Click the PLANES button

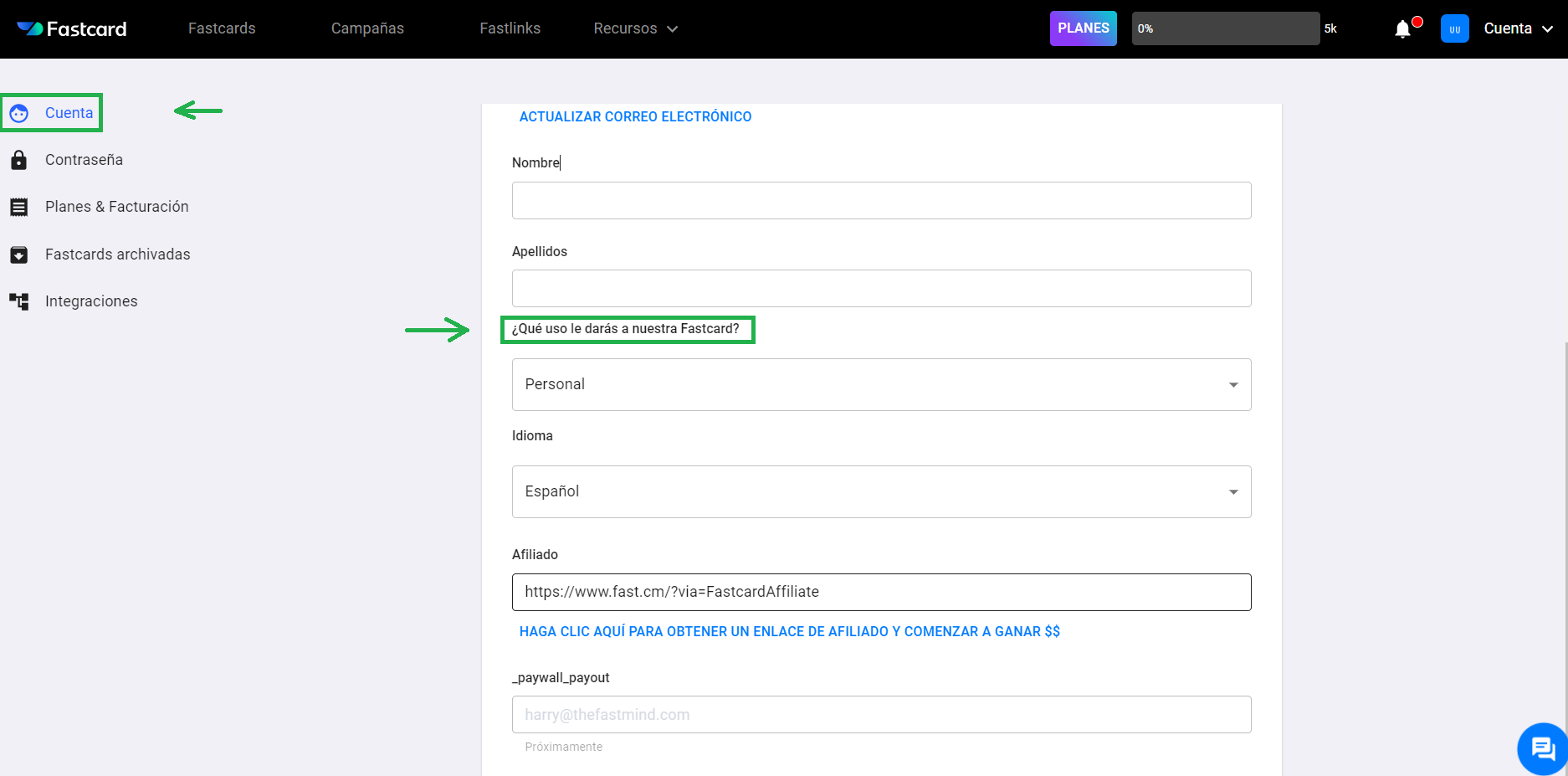tap(1084, 28)
